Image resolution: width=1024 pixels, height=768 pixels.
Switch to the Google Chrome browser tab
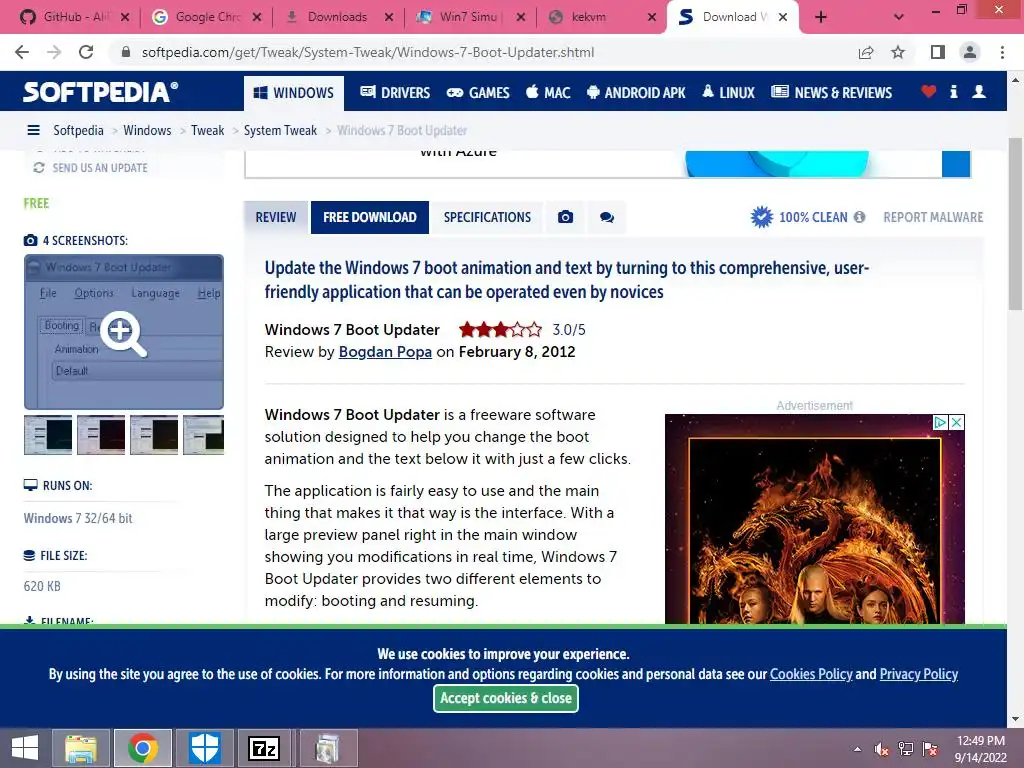coord(205,17)
